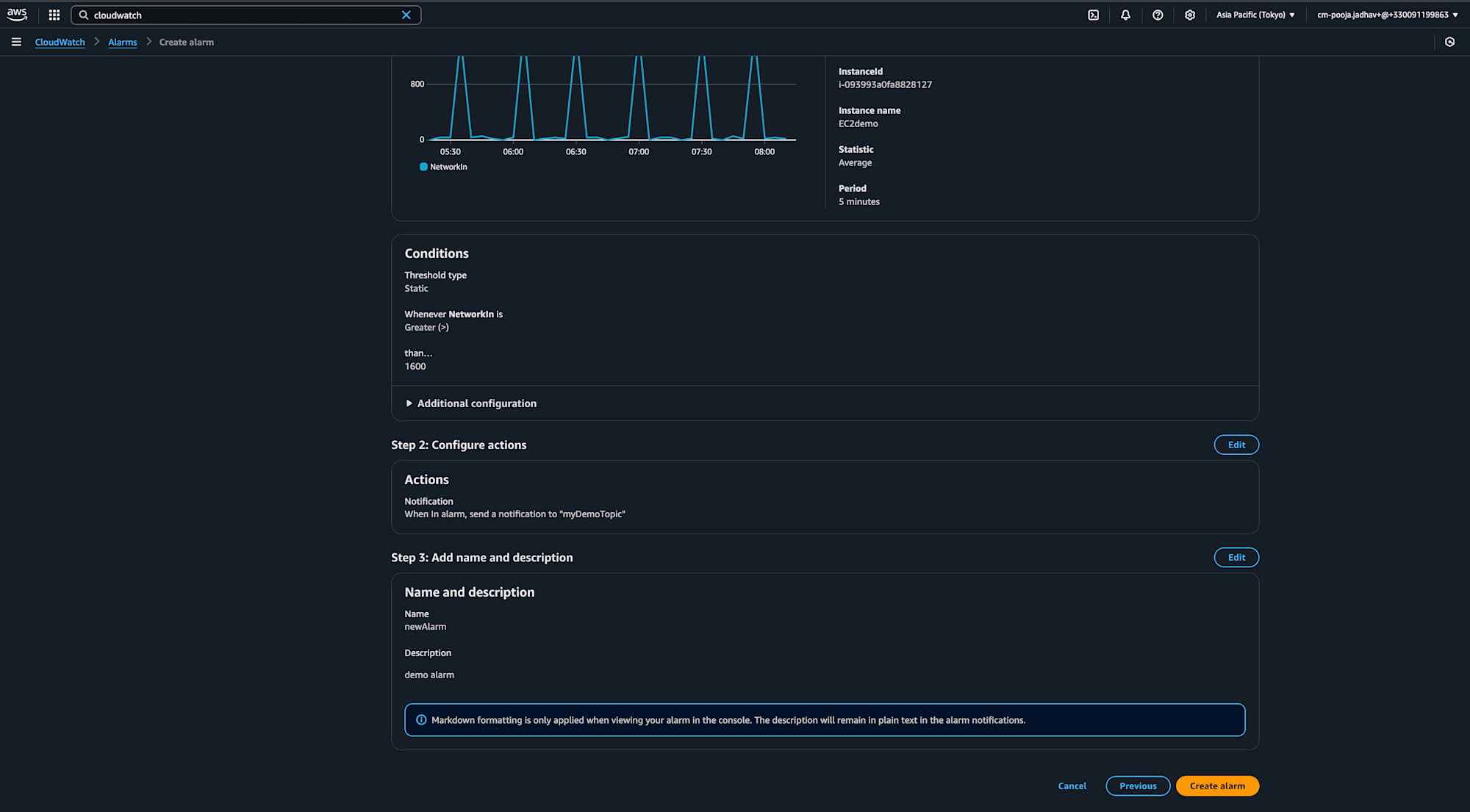1470x812 pixels.
Task: Click the AWS apps grid icon
Action: (x=54, y=14)
